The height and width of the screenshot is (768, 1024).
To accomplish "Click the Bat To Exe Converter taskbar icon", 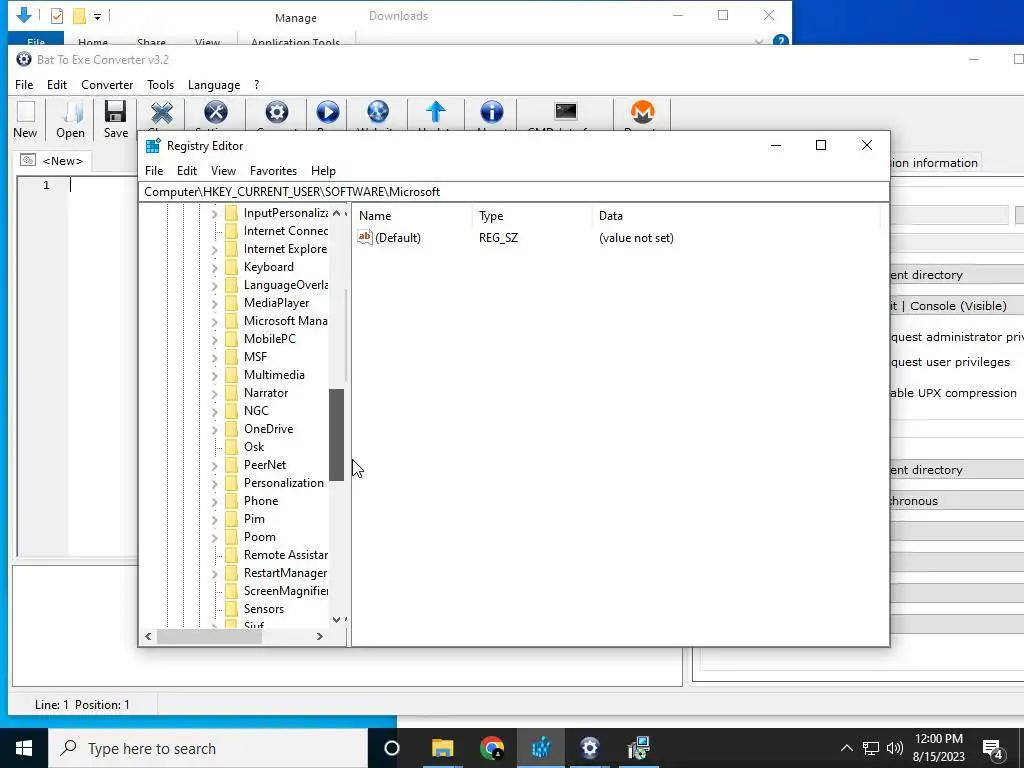I will coord(590,748).
